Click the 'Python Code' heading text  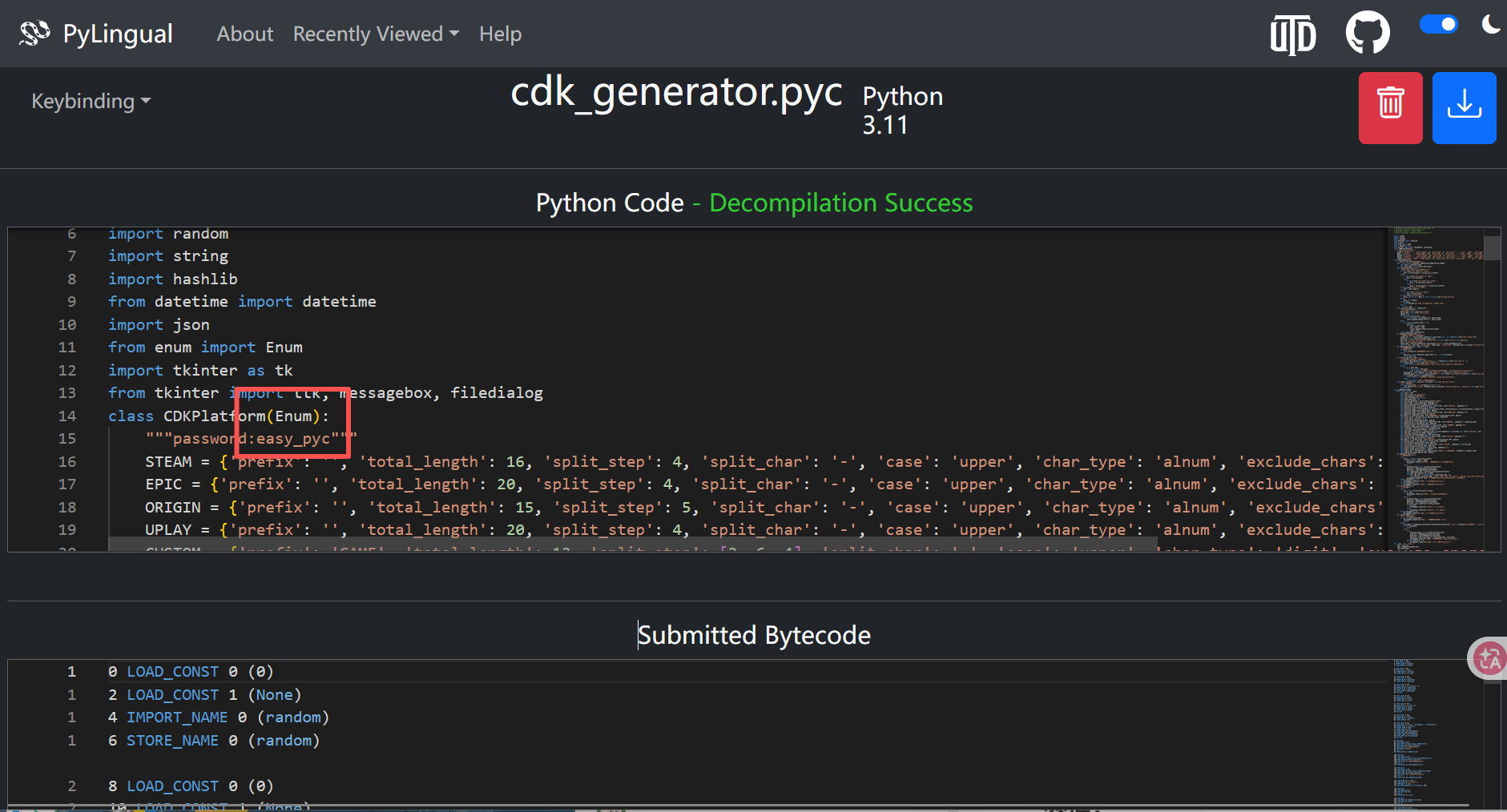click(610, 203)
